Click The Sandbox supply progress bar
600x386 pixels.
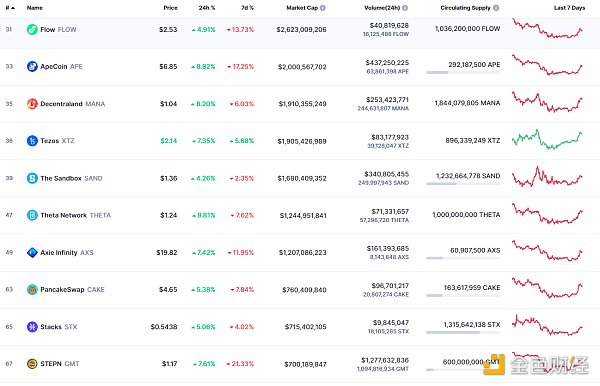(x=463, y=184)
